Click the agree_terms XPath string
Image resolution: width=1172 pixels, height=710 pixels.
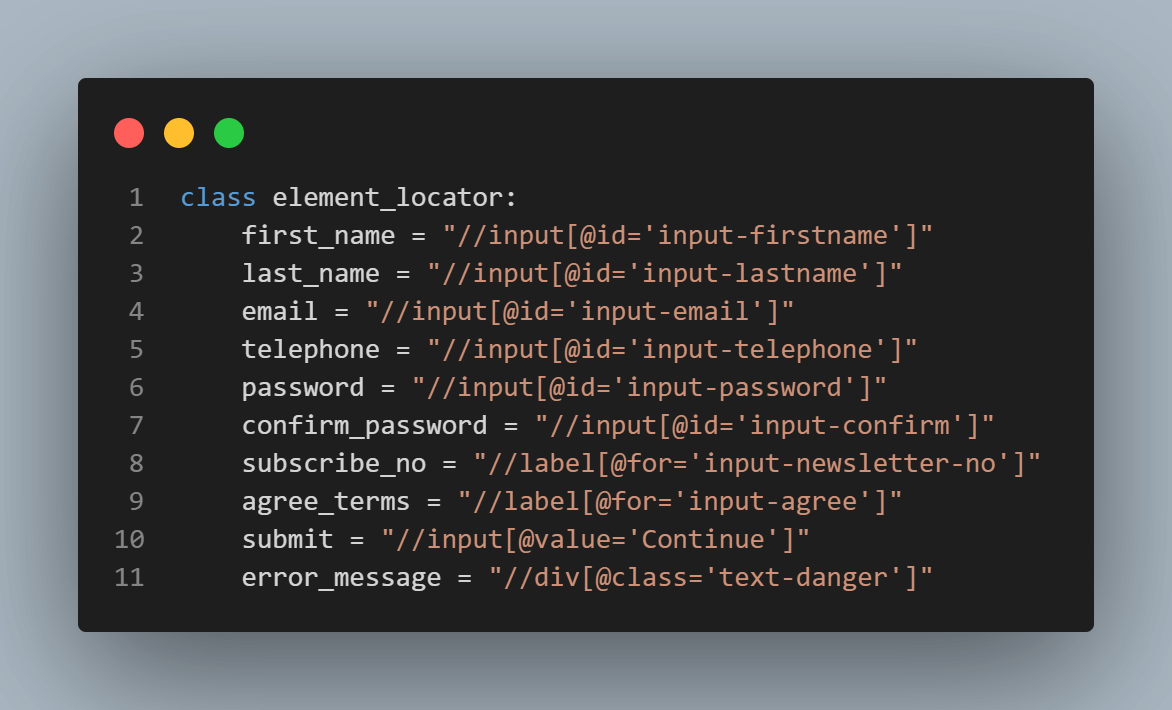tap(679, 502)
